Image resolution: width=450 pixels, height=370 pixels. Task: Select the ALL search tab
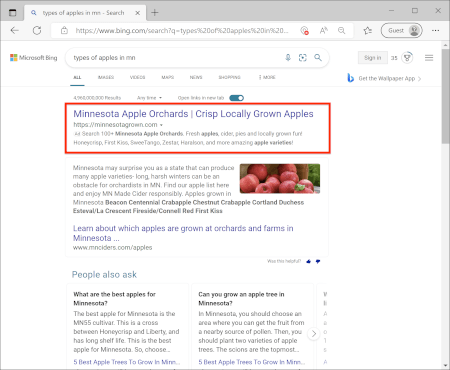coord(77,77)
